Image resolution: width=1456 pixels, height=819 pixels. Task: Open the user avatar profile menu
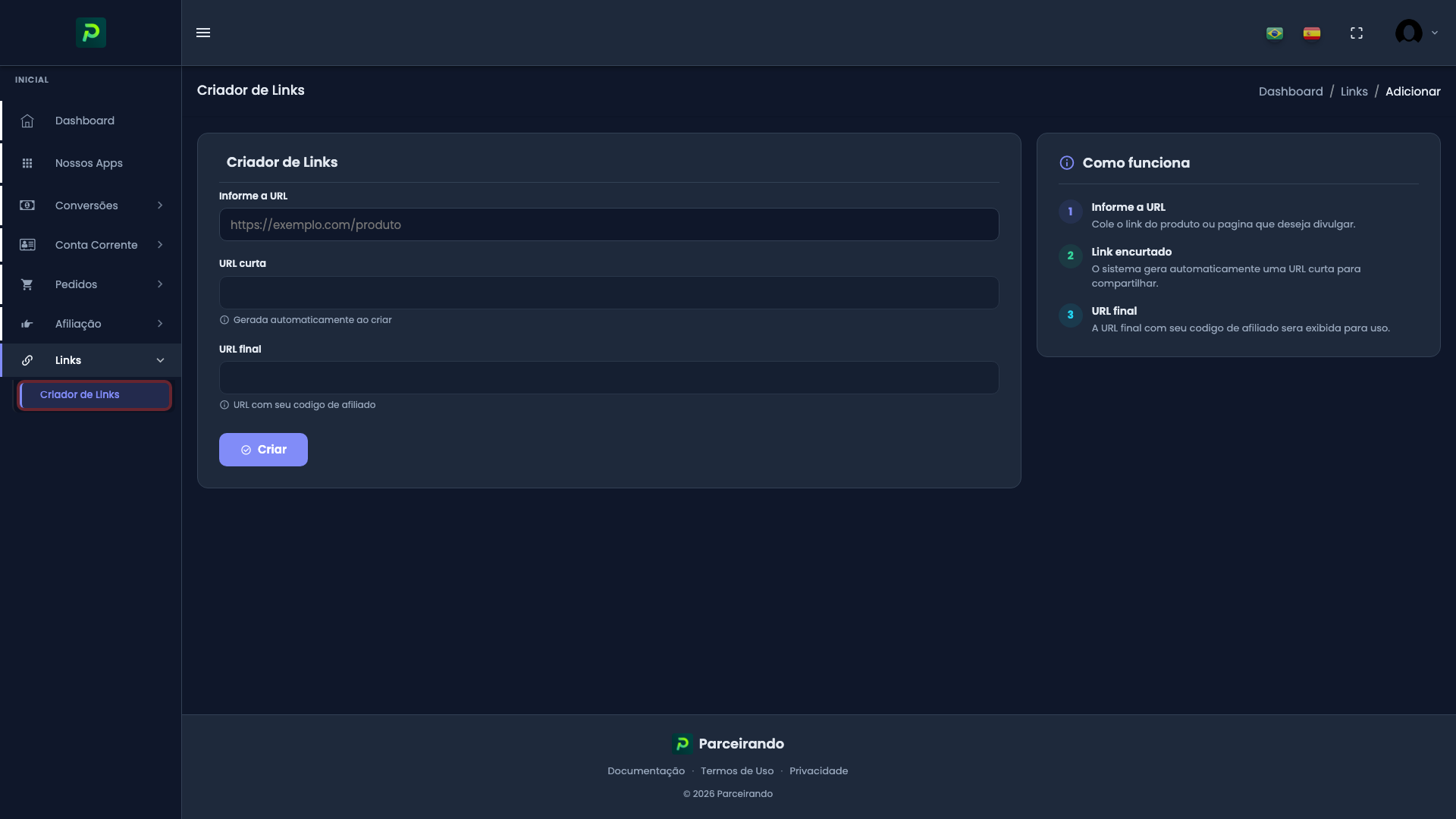pyautogui.click(x=1409, y=33)
